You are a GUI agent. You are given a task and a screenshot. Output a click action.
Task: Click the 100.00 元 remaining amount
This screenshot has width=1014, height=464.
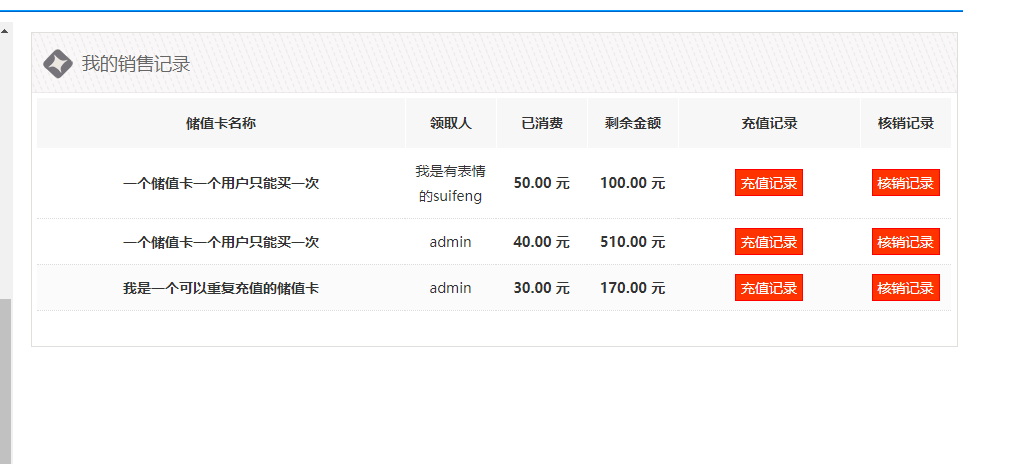[x=632, y=183]
